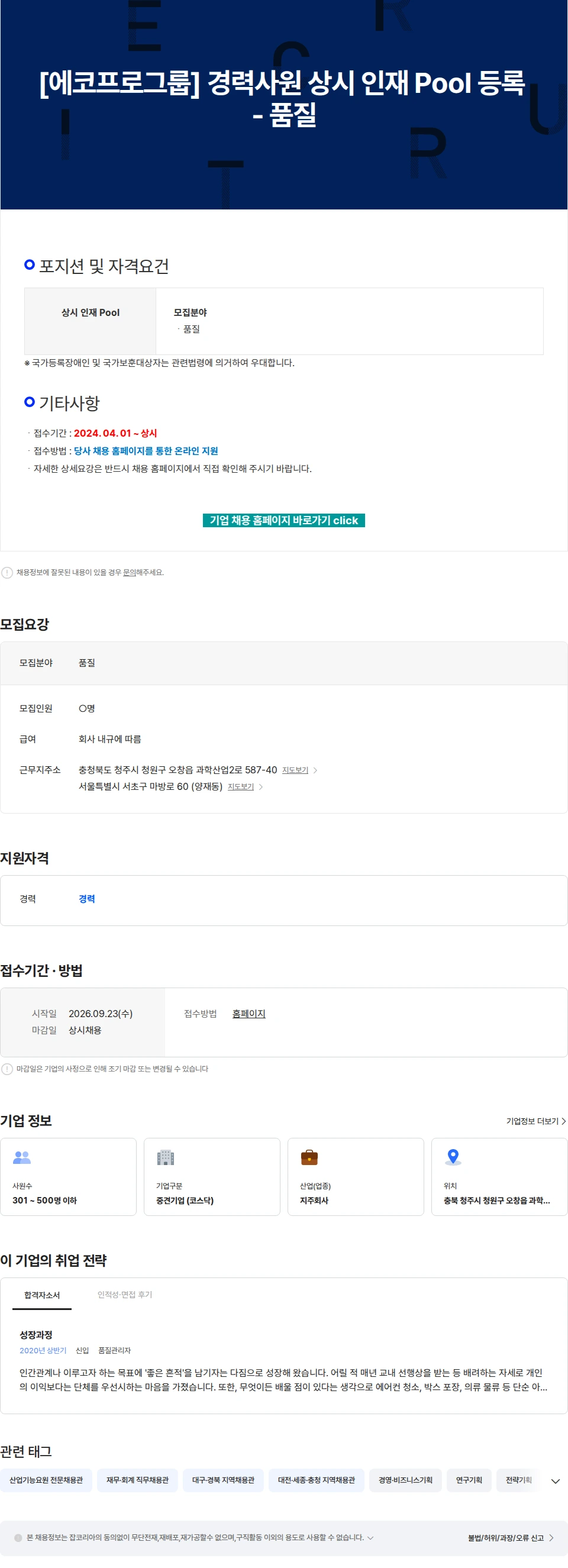Click the gray dot icon in the footer notice
This screenshot has width=568, height=1568.
point(18,1538)
